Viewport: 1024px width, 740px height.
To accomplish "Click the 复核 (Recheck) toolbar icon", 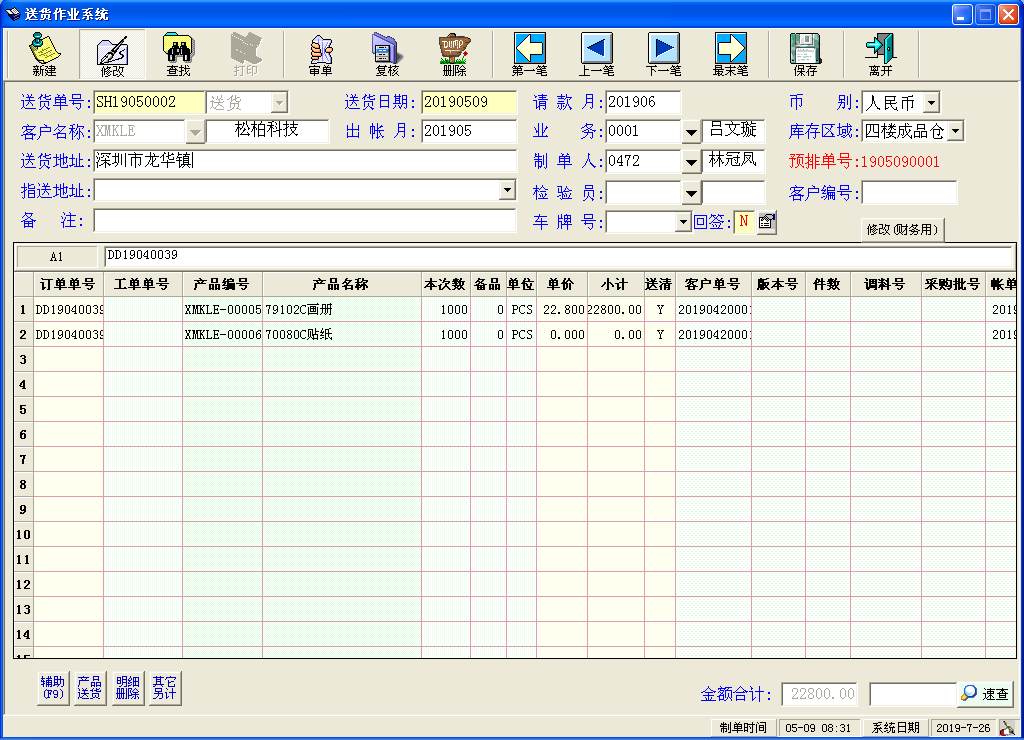I will (387, 54).
